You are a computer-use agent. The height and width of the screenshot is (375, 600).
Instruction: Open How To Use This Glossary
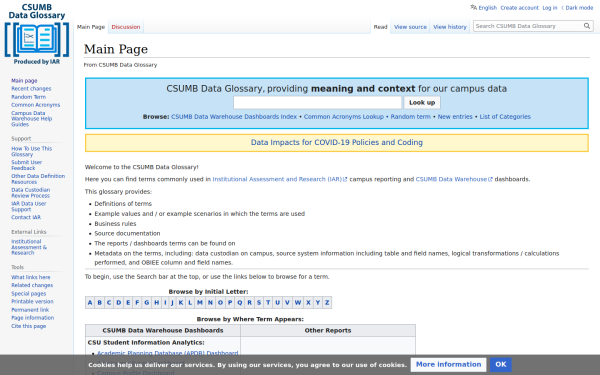(x=31, y=152)
